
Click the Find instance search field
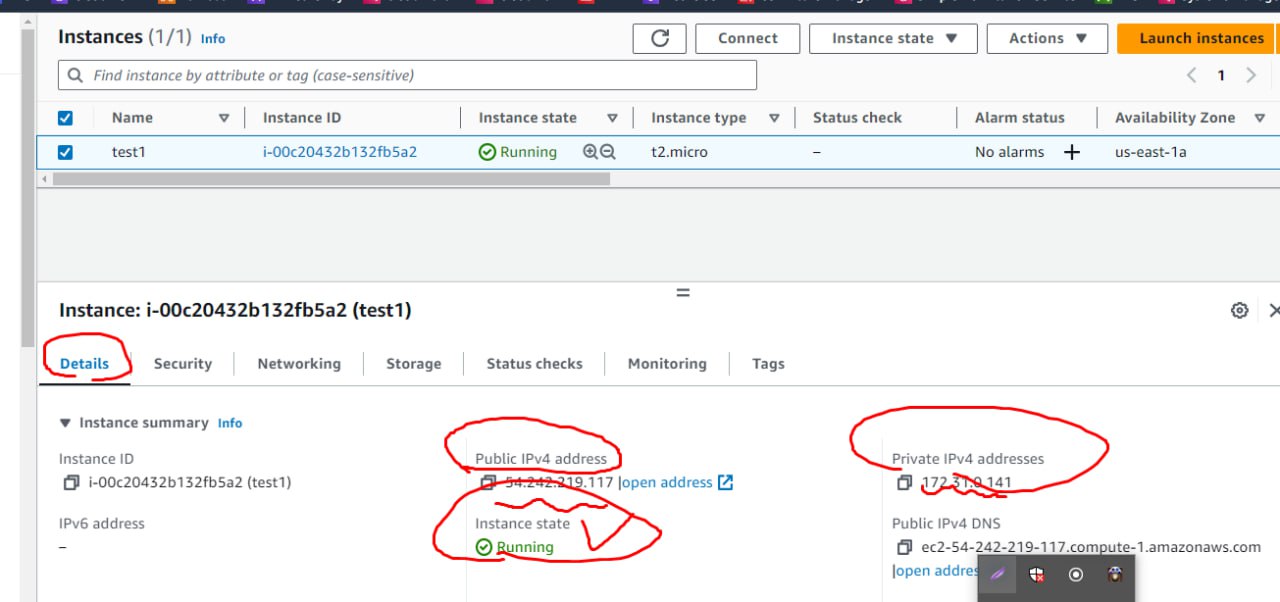[407, 75]
